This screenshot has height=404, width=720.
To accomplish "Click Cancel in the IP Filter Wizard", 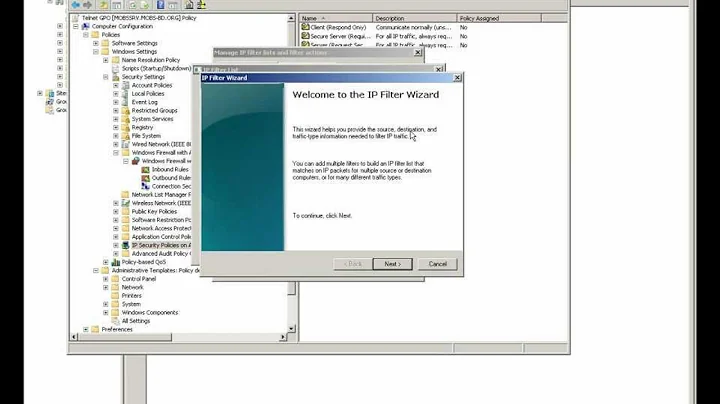I will tap(438, 264).
